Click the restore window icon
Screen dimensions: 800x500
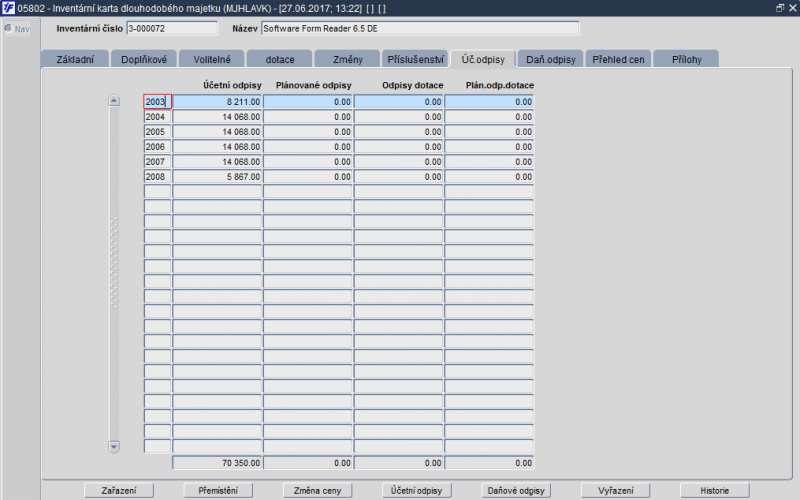780,8
